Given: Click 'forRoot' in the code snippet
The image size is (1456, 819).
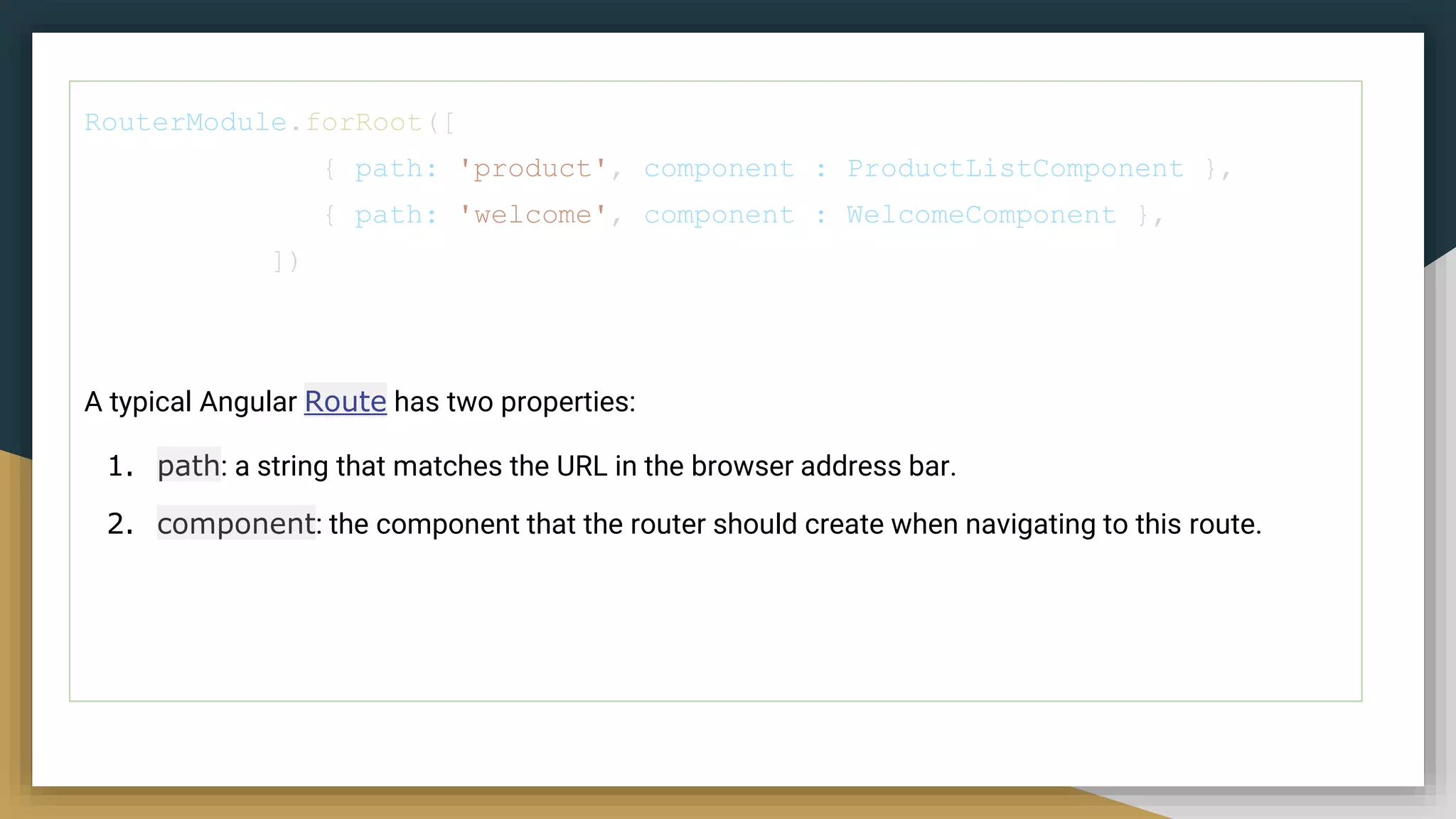Looking at the screenshot, I should point(364,122).
